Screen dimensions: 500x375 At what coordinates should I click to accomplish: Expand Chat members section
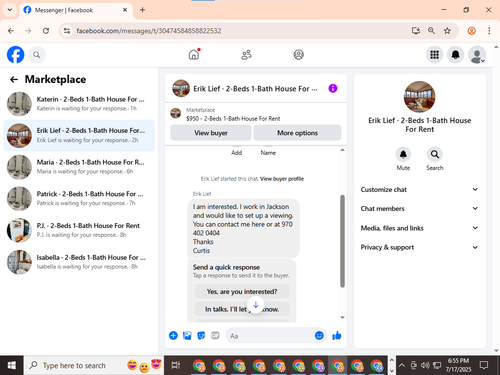(419, 209)
